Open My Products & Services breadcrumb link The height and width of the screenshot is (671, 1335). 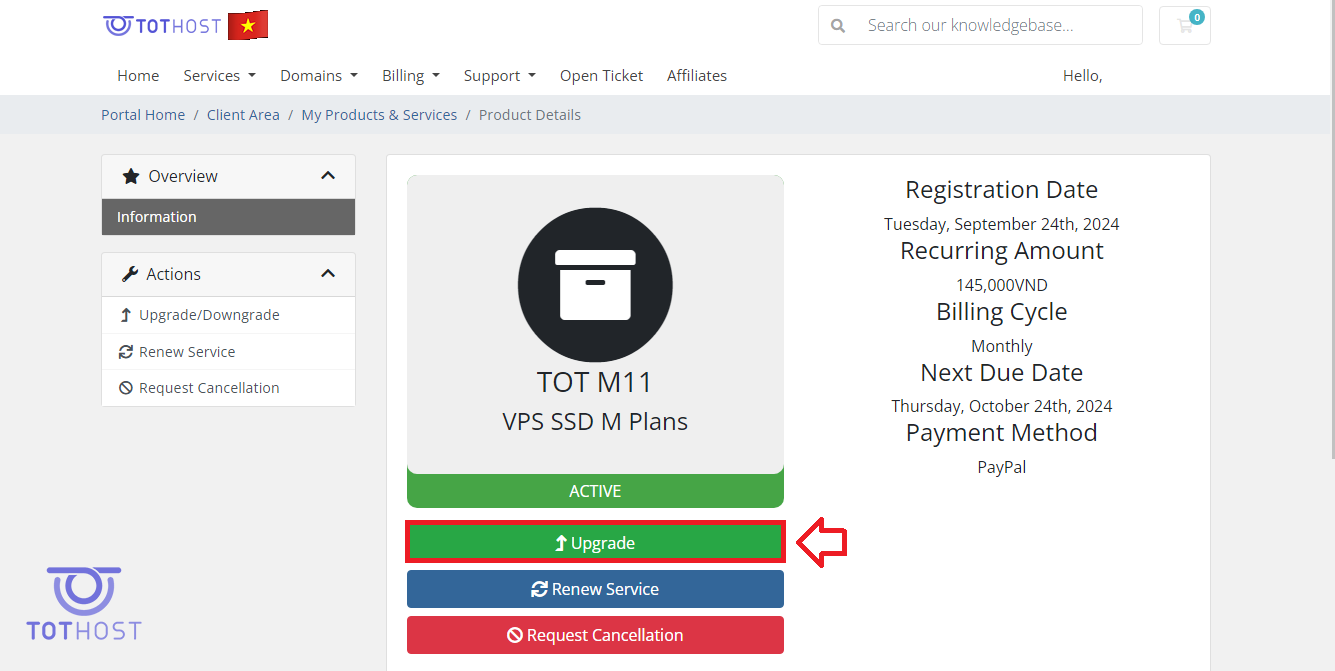point(379,115)
